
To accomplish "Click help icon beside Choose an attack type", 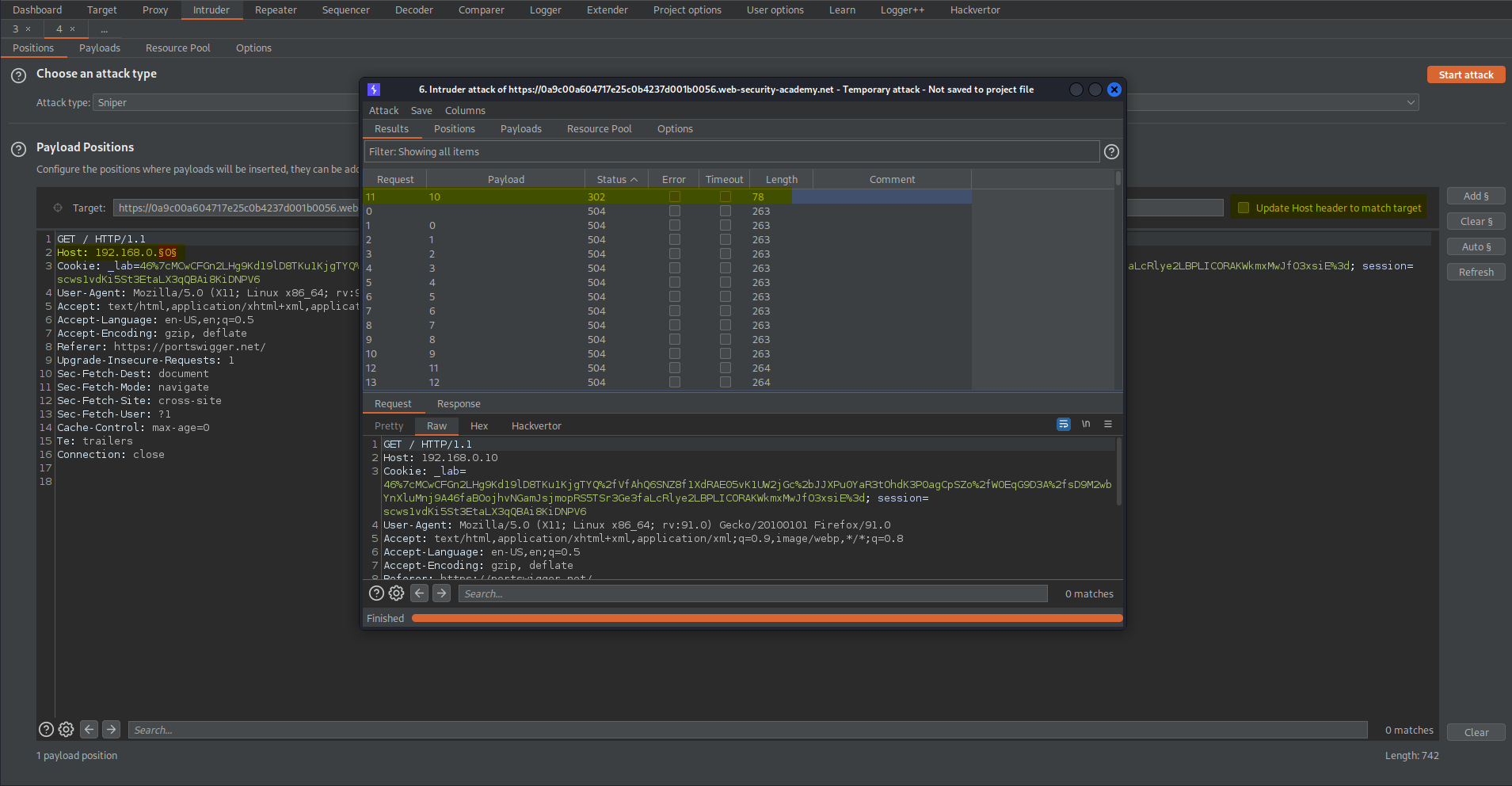I will click(19, 76).
